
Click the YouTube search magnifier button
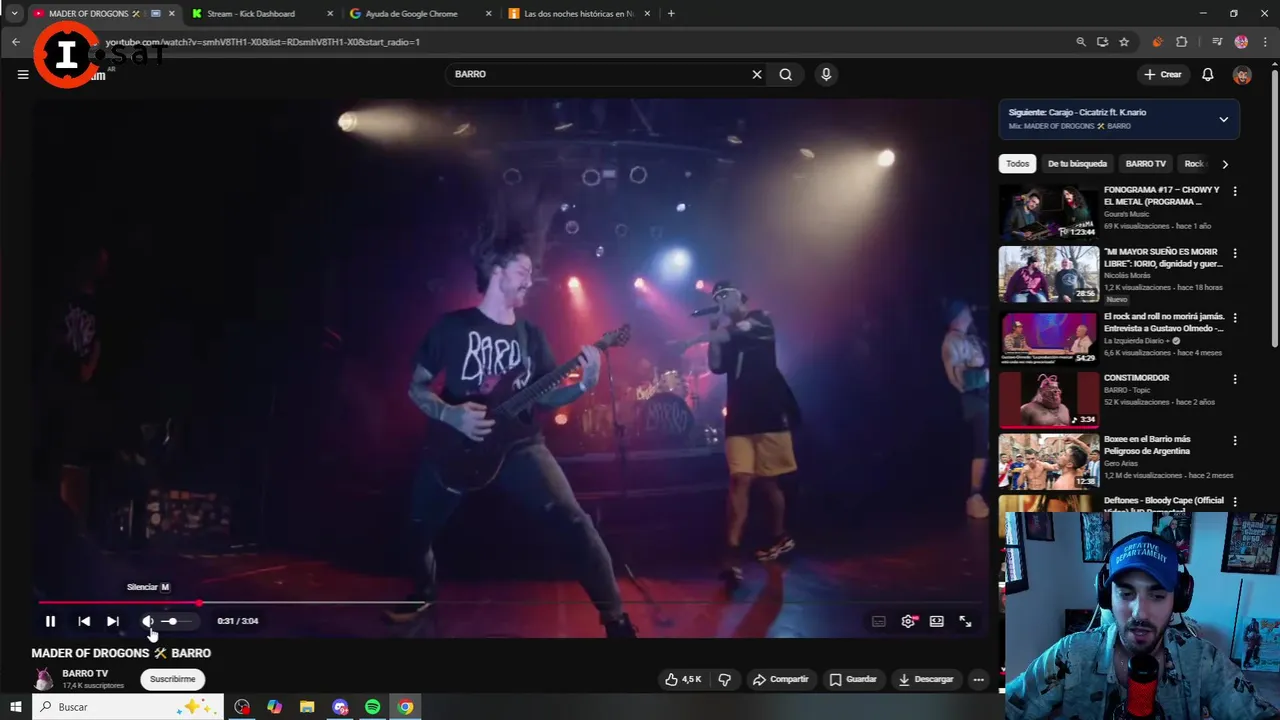click(786, 74)
